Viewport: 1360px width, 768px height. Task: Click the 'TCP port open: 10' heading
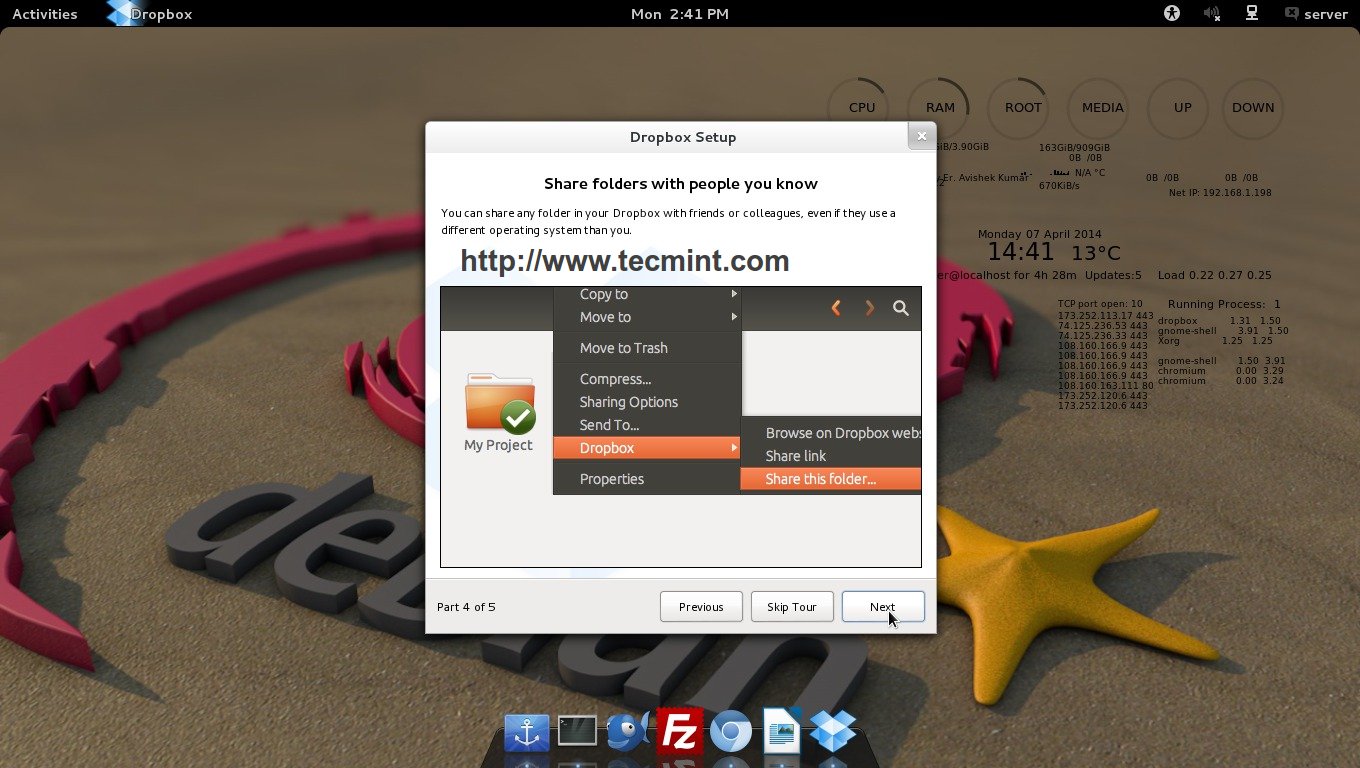[x=1100, y=304]
